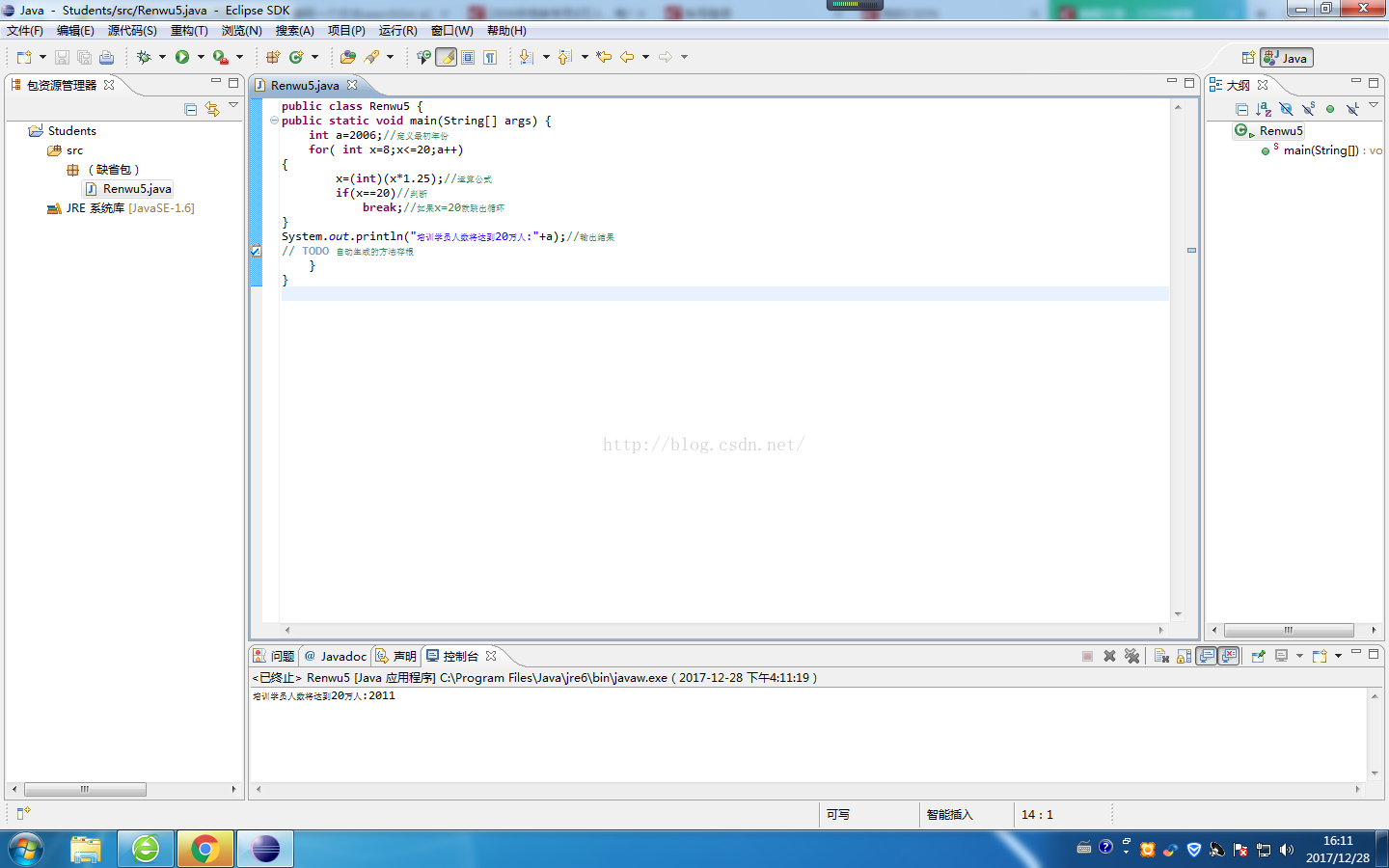The image size is (1389, 868).
Task: Collapse All in Outline view
Action: pos(1241,109)
